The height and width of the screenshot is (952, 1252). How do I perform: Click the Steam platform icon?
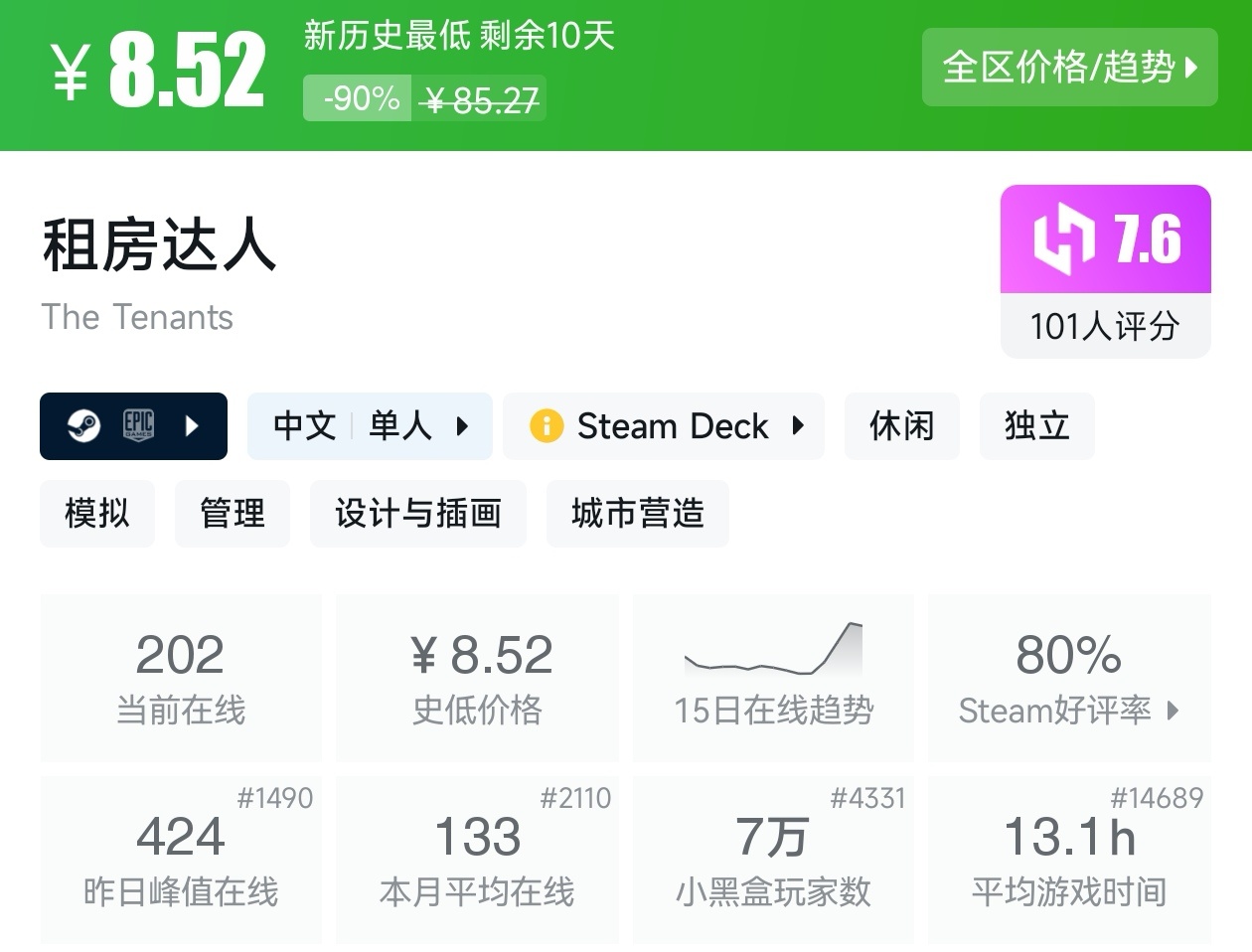tap(83, 426)
